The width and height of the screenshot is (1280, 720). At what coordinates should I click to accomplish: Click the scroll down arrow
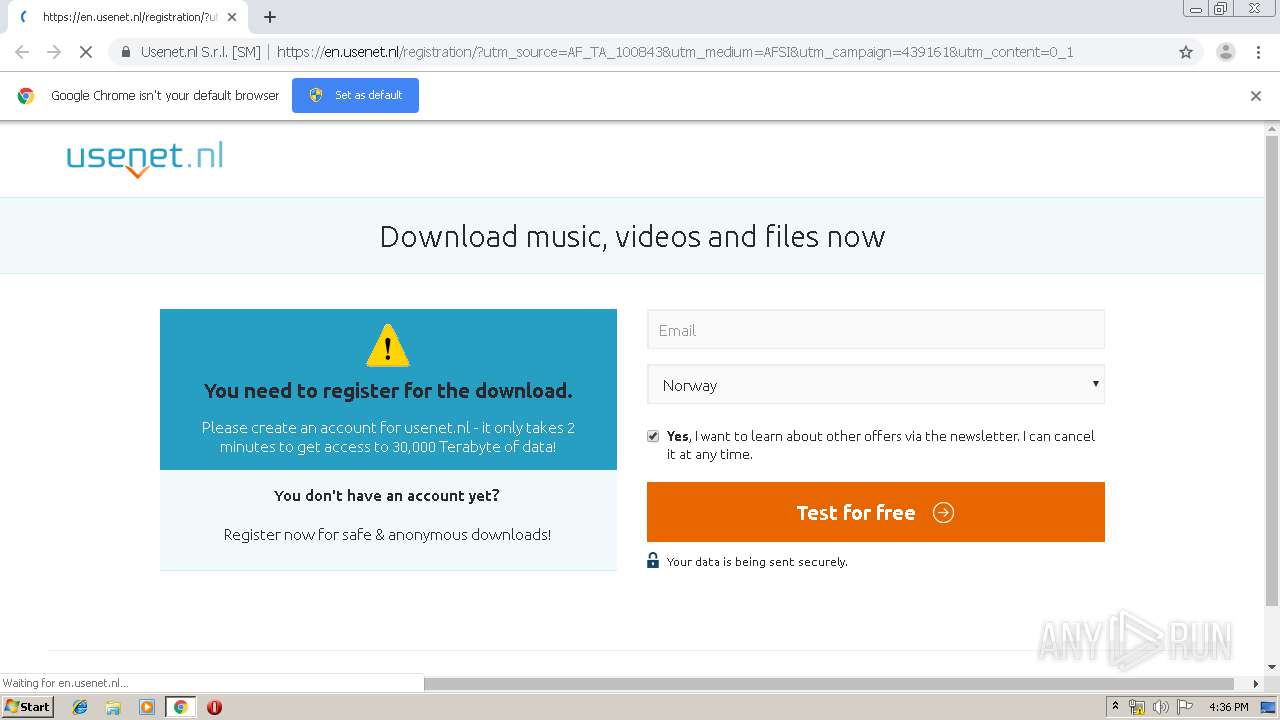[1272, 667]
